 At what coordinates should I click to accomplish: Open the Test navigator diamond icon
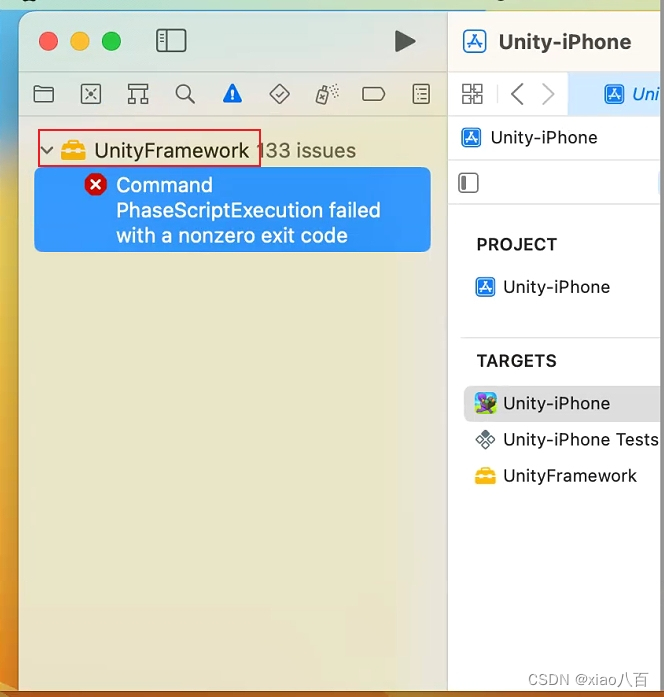pos(280,94)
